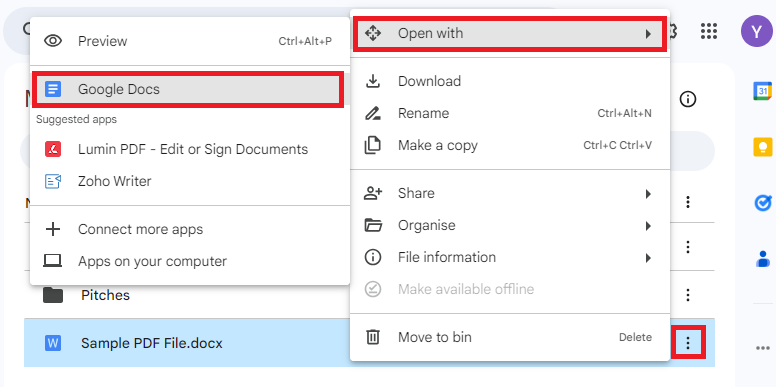This screenshot has width=776, height=387.
Task: Click the Open with menu entry
Action: tap(510, 34)
